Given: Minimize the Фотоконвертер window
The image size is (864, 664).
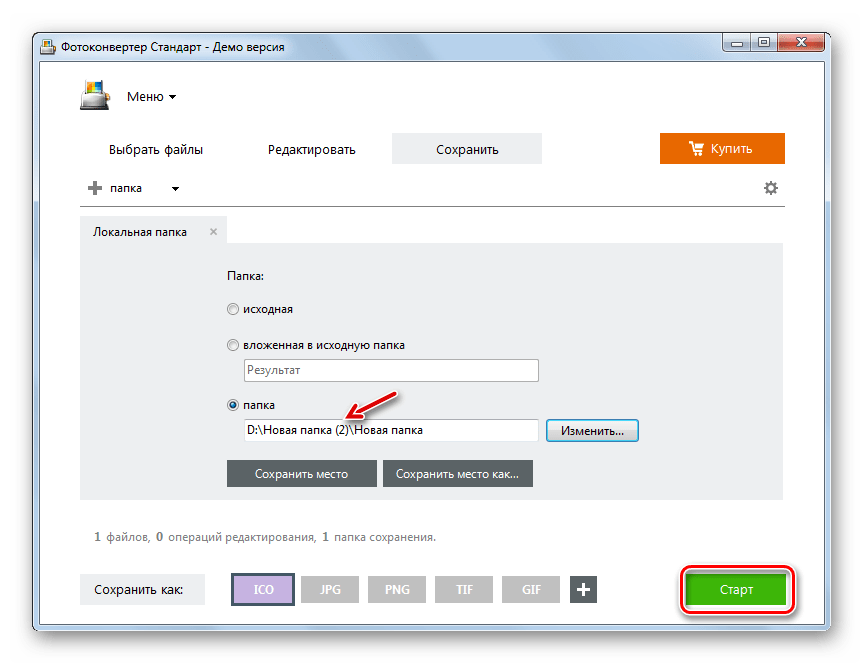Looking at the screenshot, I should 737,42.
